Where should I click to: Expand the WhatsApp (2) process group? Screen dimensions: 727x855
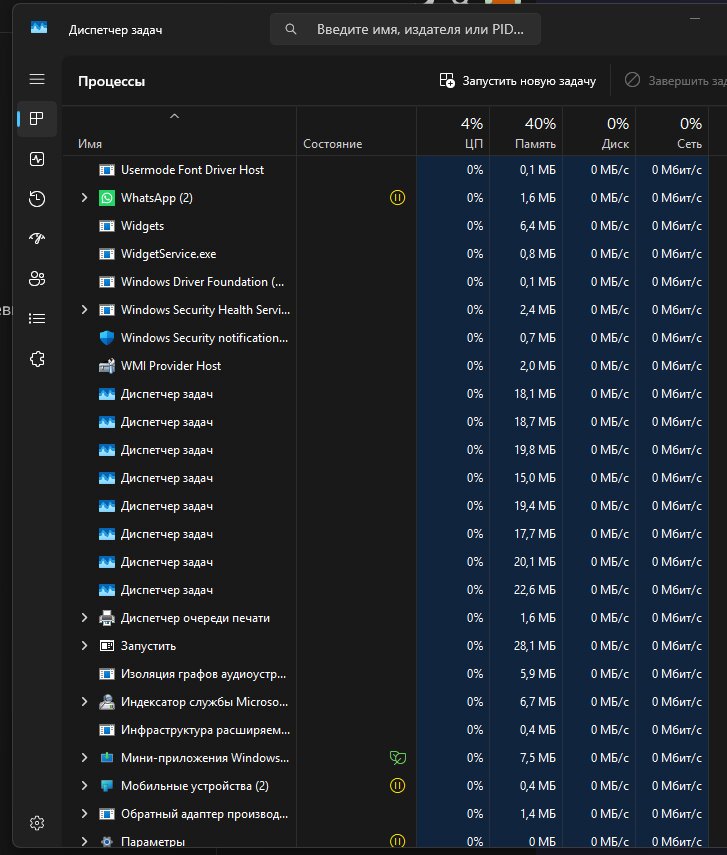[85, 198]
